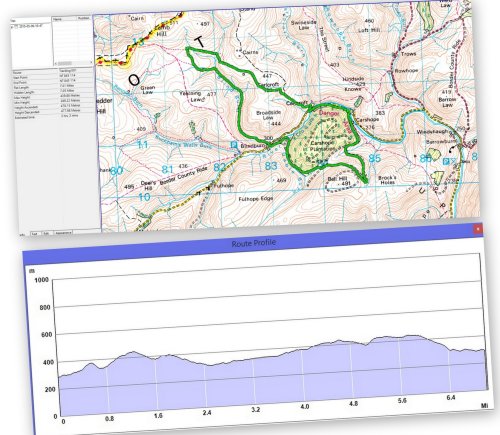
Task: Click the blue parking icon near Barrowburn
Action: pos(446,161)
